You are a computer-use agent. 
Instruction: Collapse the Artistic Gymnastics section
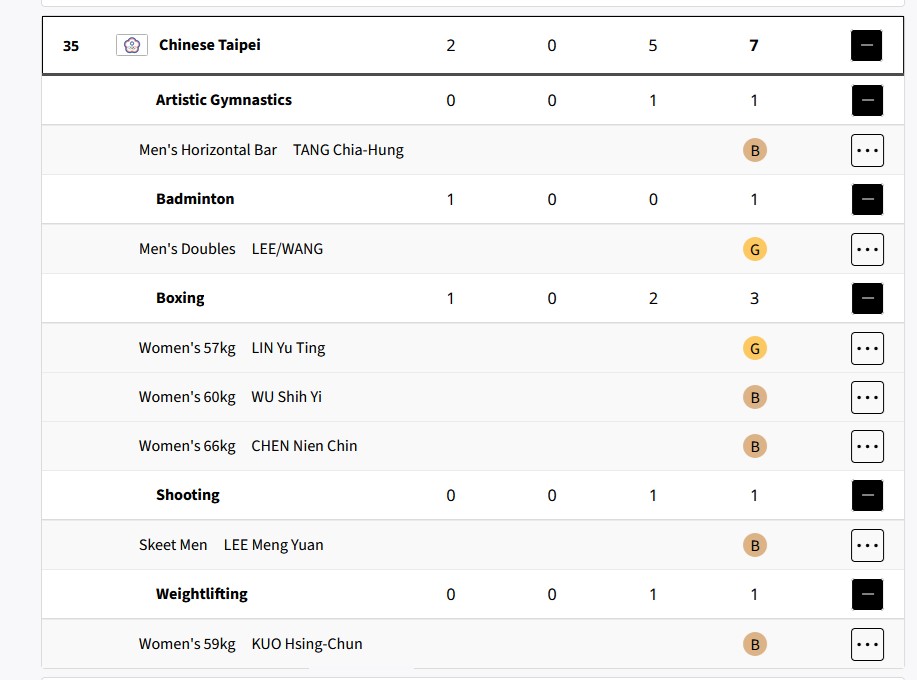[866, 99]
